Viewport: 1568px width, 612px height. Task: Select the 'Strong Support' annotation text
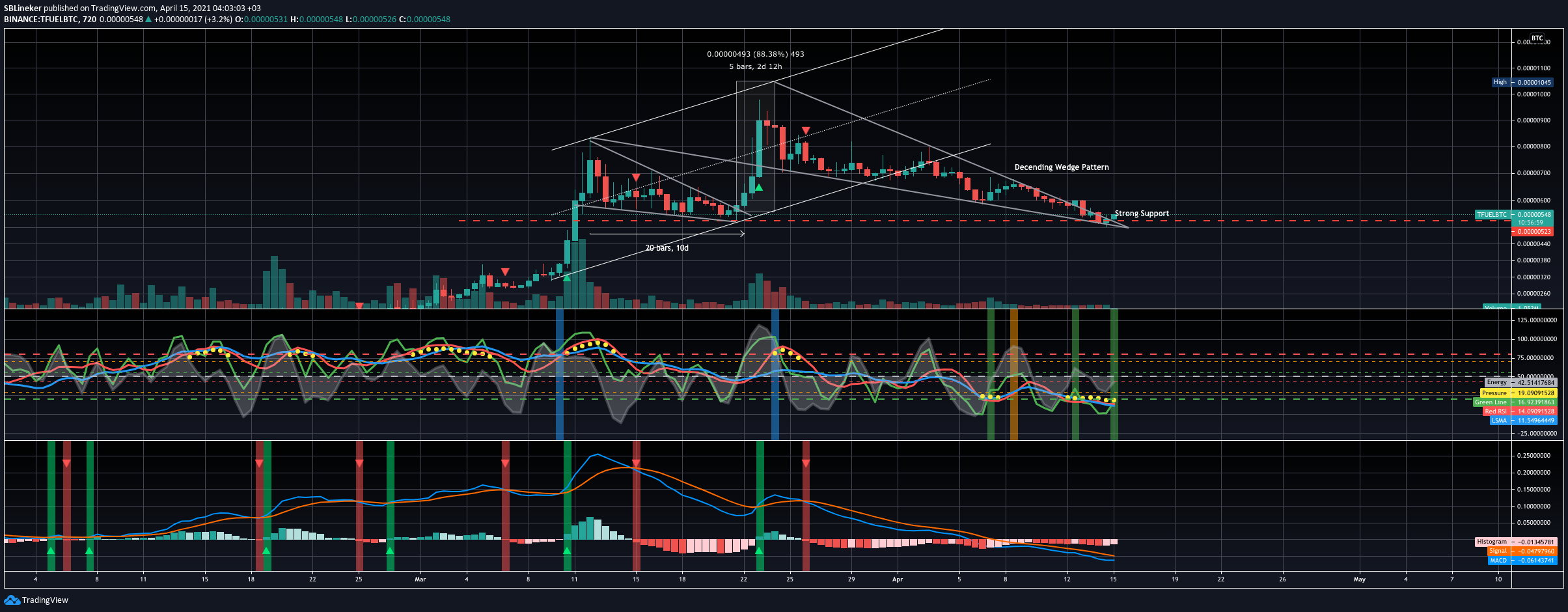[1142, 214]
